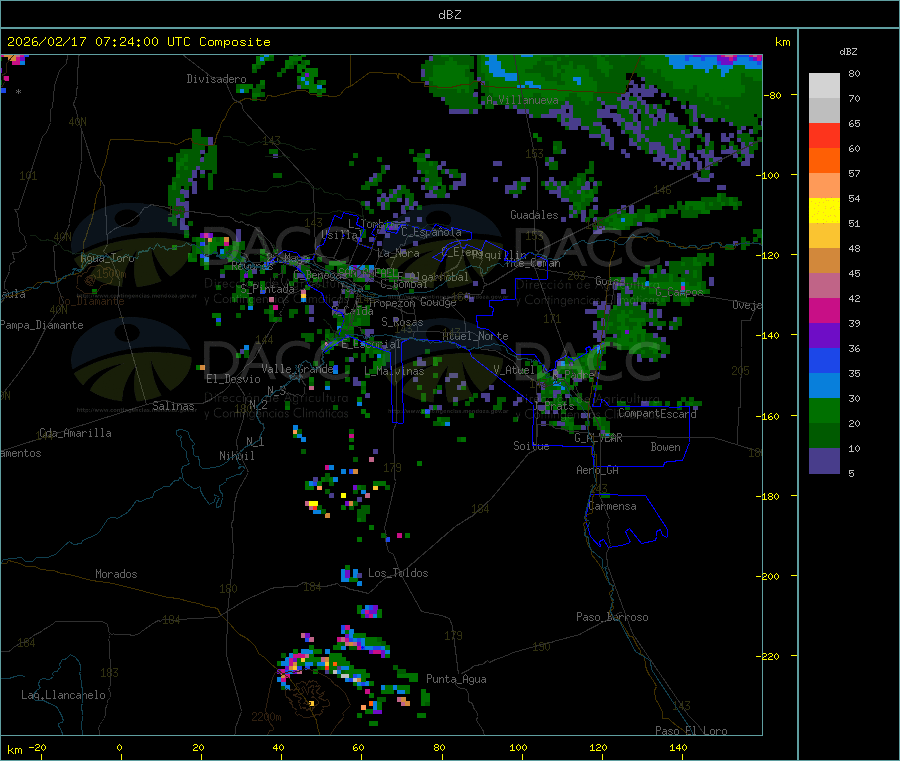Click the 'dBZ' title at the top

(449, 15)
